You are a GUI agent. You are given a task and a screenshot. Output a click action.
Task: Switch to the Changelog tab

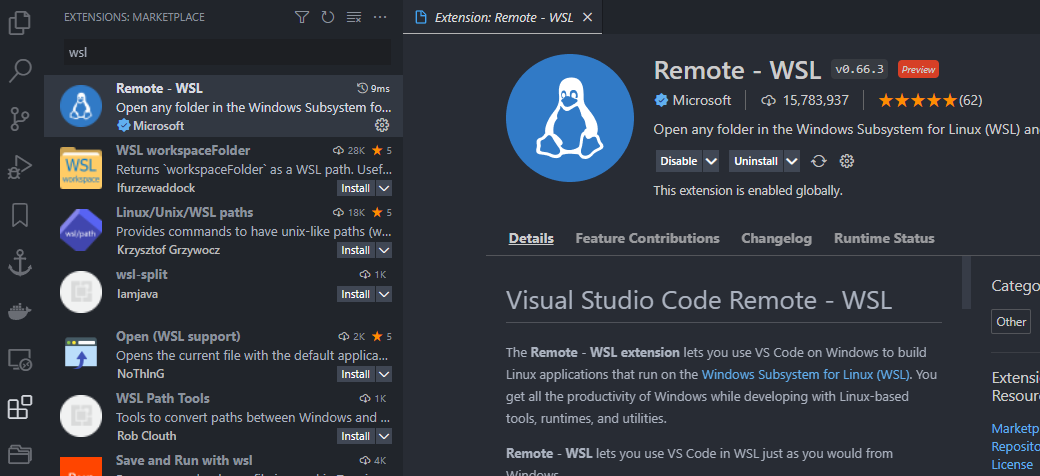pyautogui.click(x=777, y=239)
